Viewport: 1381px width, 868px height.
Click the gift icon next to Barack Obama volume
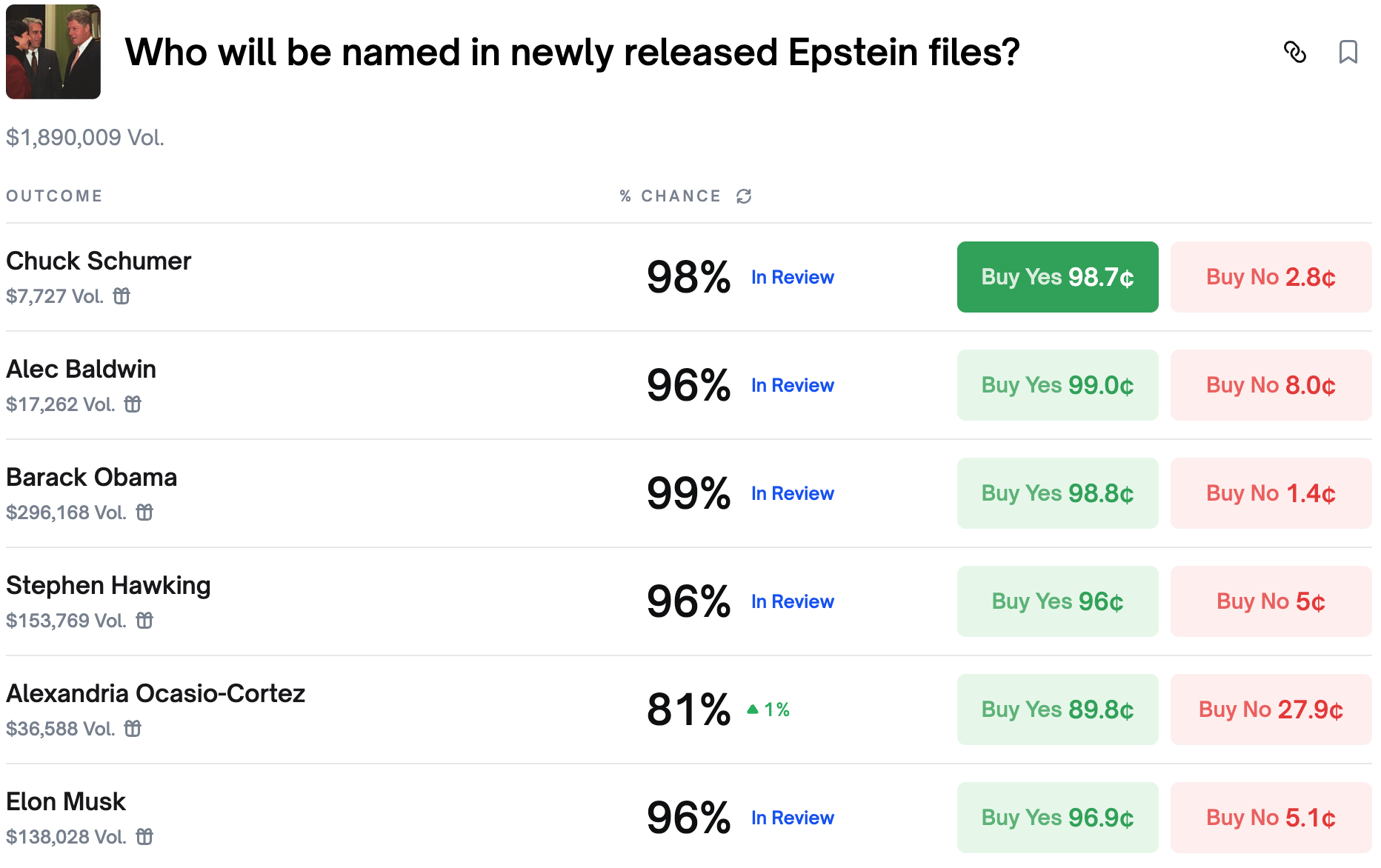pyautogui.click(x=144, y=513)
